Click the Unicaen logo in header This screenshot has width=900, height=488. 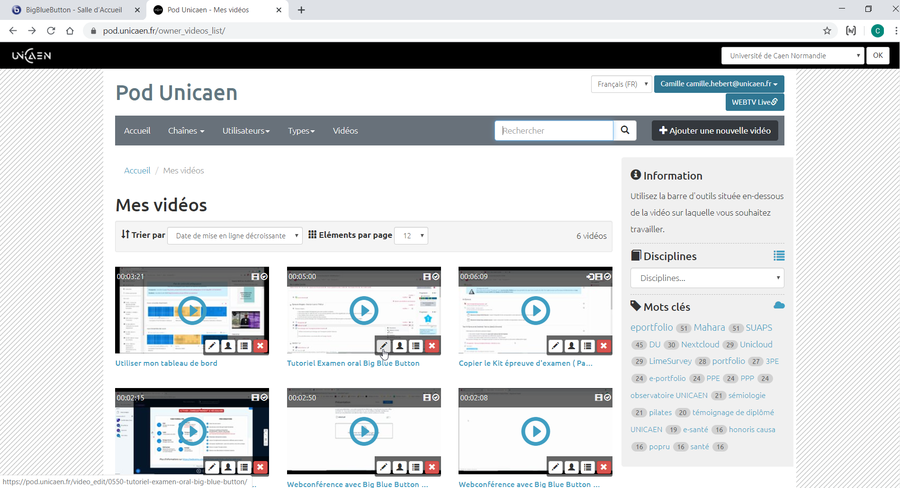32,56
